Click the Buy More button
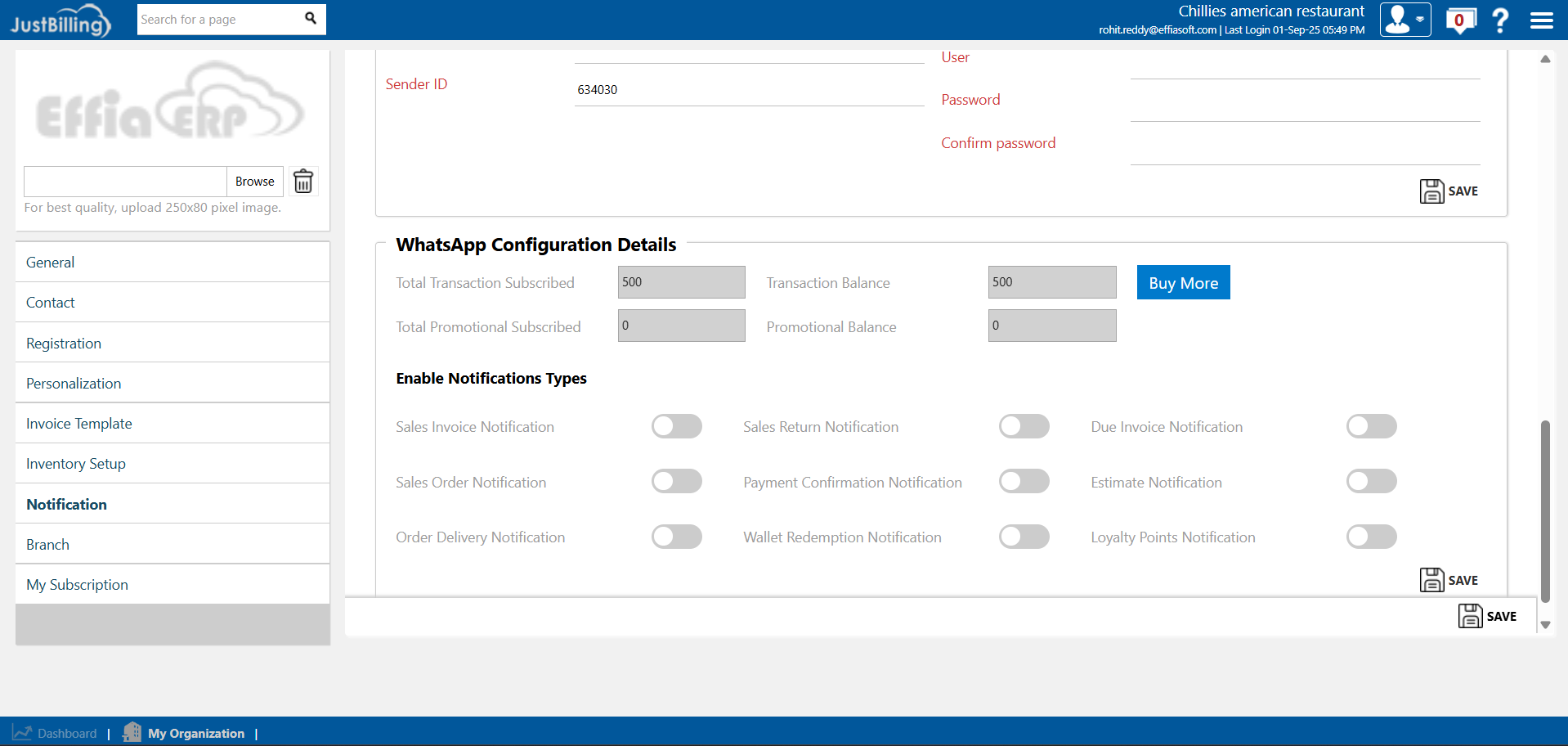 pos(1183,283)
